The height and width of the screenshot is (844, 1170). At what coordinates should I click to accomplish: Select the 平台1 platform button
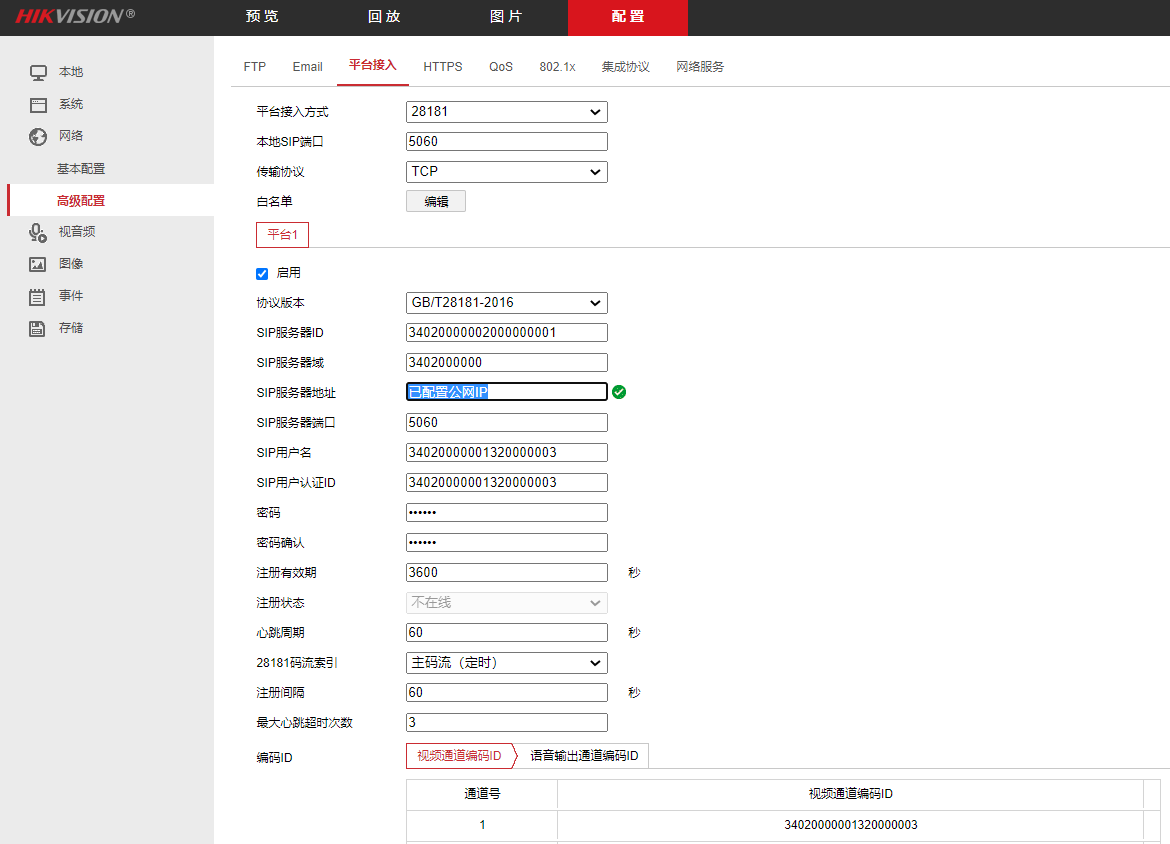coord(282,234)
